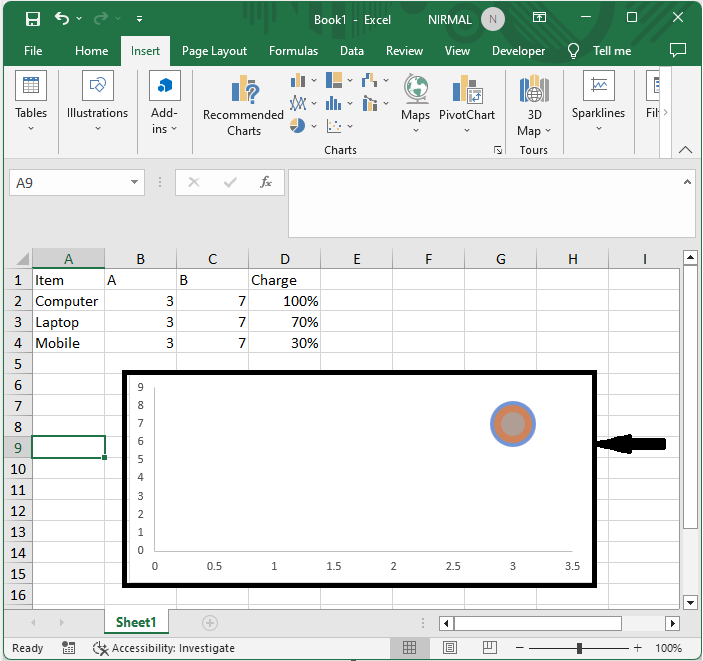Screen dimensions: 703x661
Task: Add a new sheet with plus icon
Action: pyautogui.click(x=210, y=623)
